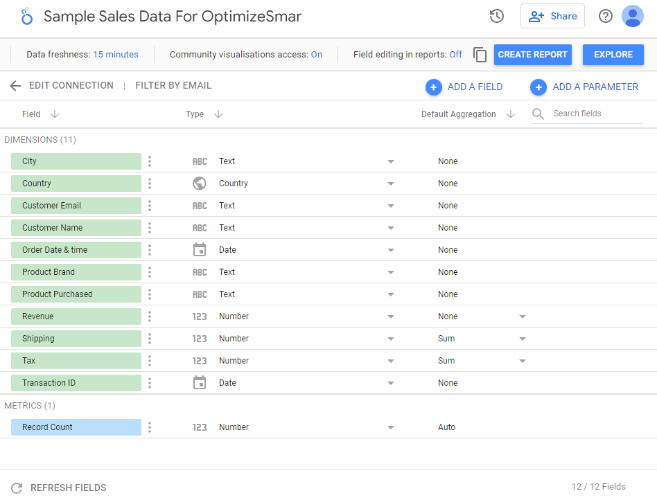Open the three-dot menu for Transaction ID
This screenshot has width=657, height=500.
[x=150, y=383]
